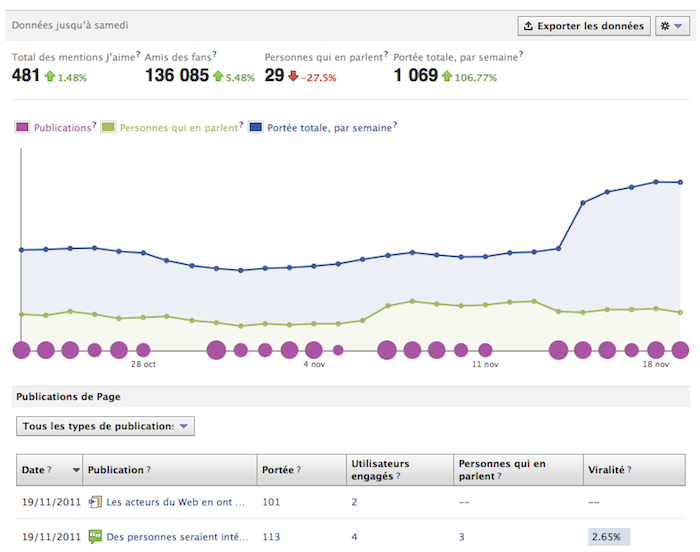This screenshot has height=552, width=700.
Task: Toggle green Personnes qui en parlent legend series
Action: tap(170, 128)
